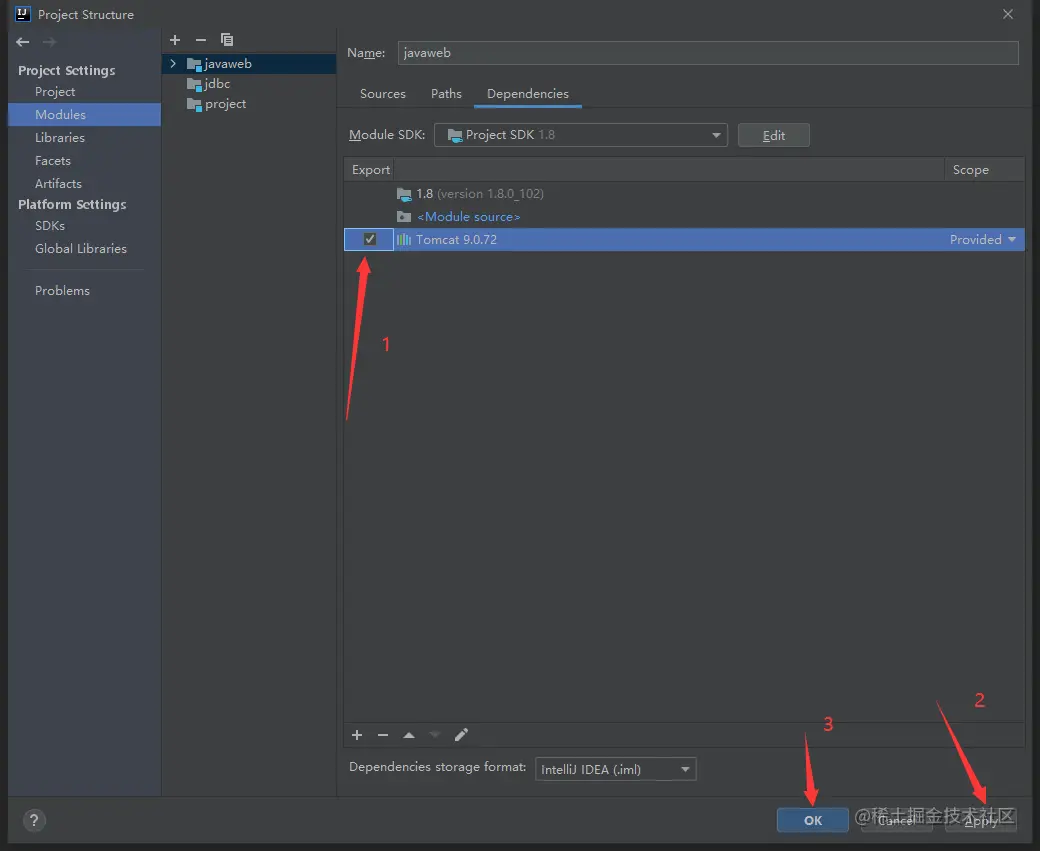Select the Dependencies tab
This screenshot has width=1040, height=851.
528,94
